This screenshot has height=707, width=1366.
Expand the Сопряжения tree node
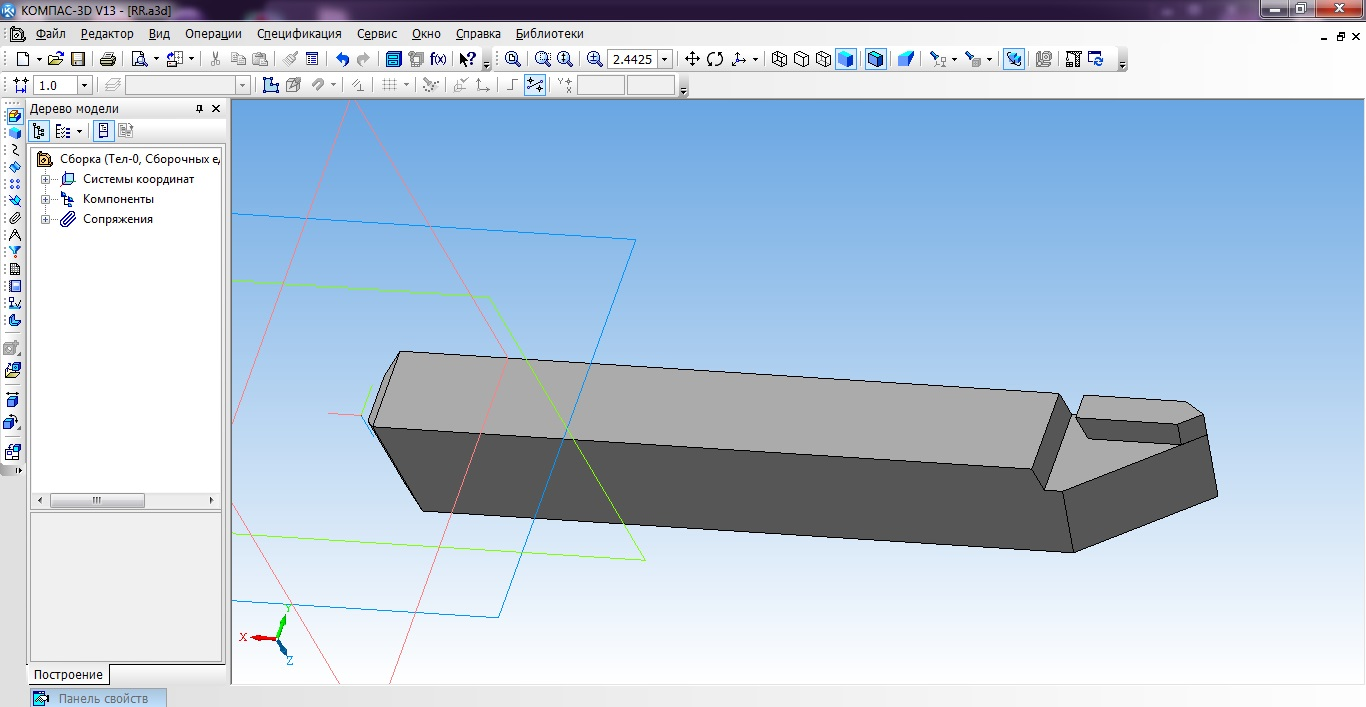(x=45, y=219)
